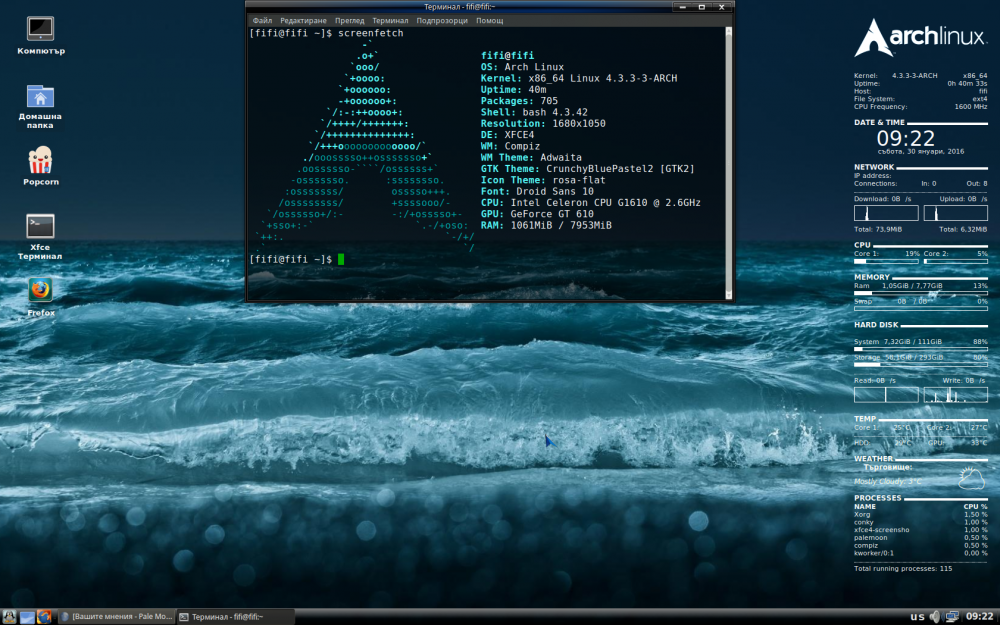1000x625 pixels.
Task: Click the 'WM: Compiz' line
Action: (510, 146)
